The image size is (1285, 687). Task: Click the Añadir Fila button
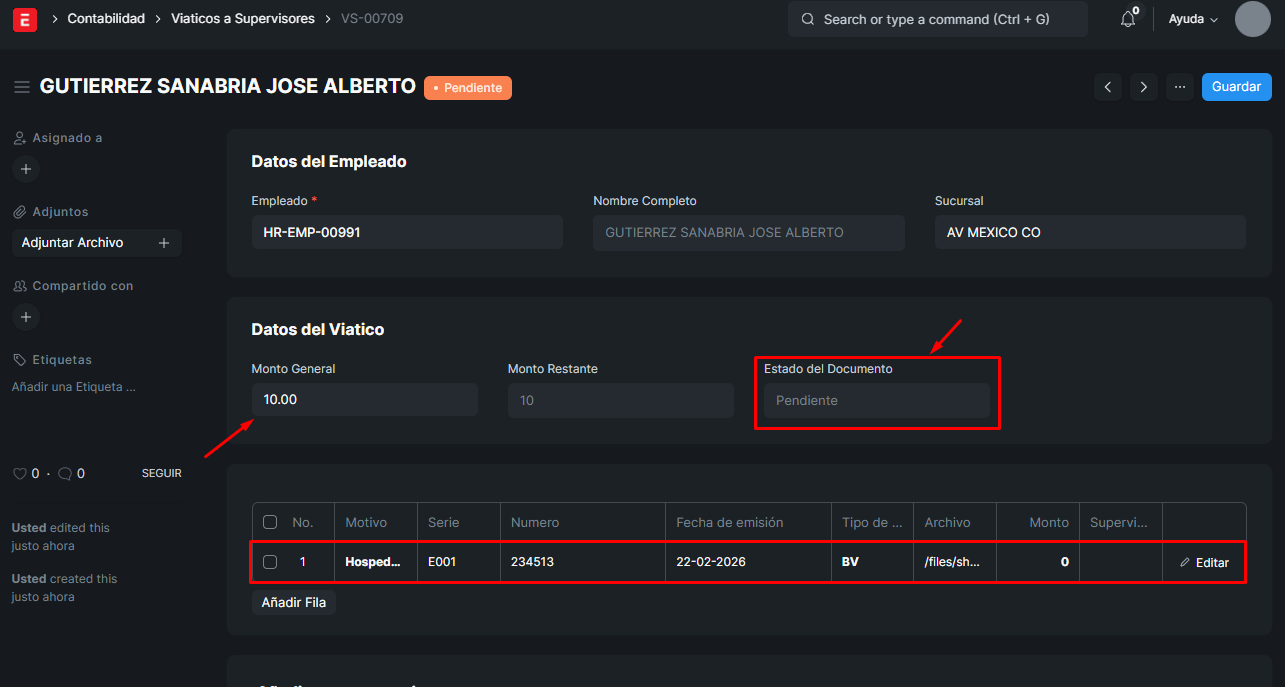coord(294,602)
